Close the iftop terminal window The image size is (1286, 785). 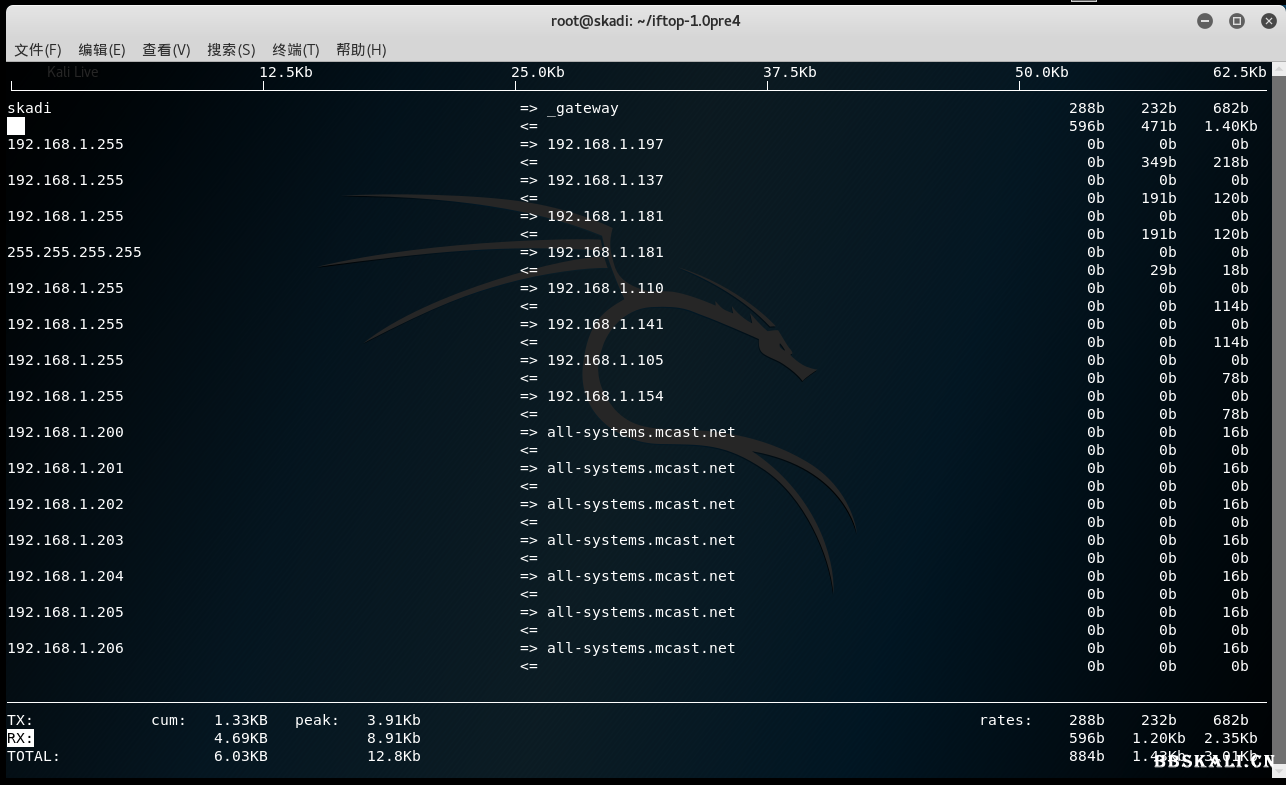[x=1267, y=21]
